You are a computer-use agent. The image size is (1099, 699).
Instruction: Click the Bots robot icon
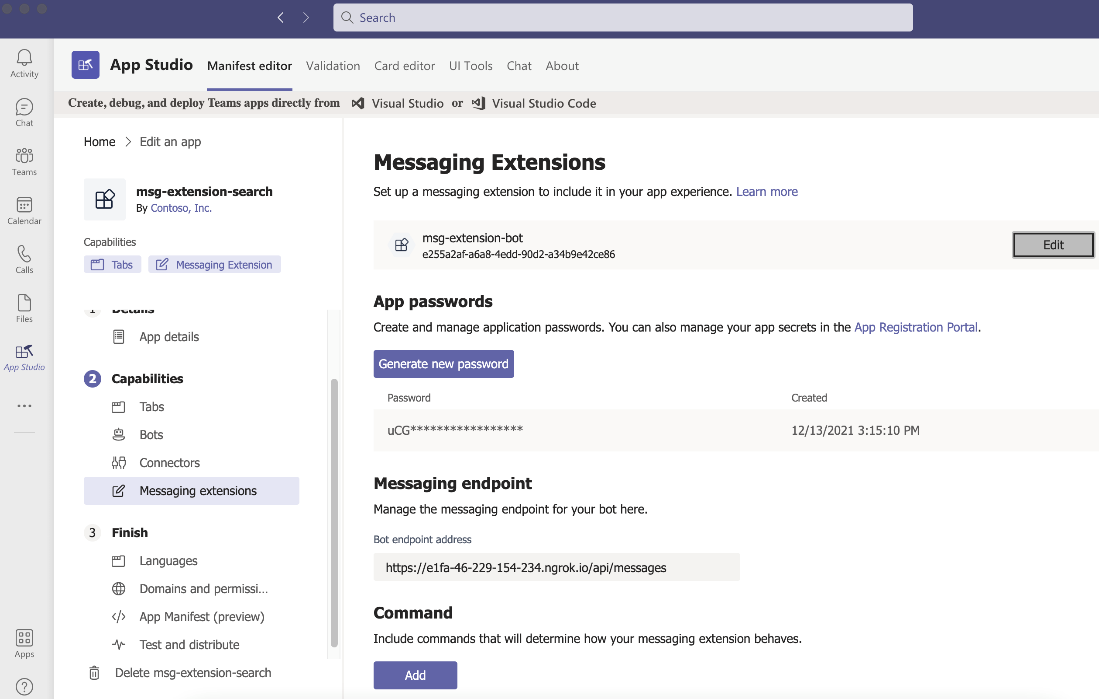(118, 435)
